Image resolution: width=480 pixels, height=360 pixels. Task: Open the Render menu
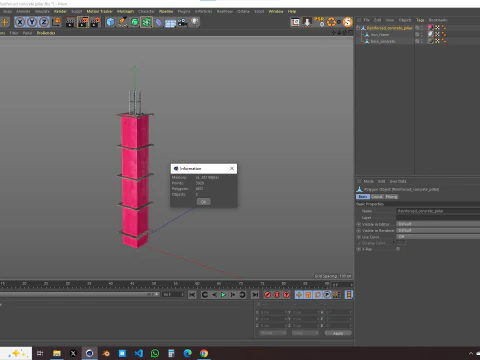pos(60,11)
